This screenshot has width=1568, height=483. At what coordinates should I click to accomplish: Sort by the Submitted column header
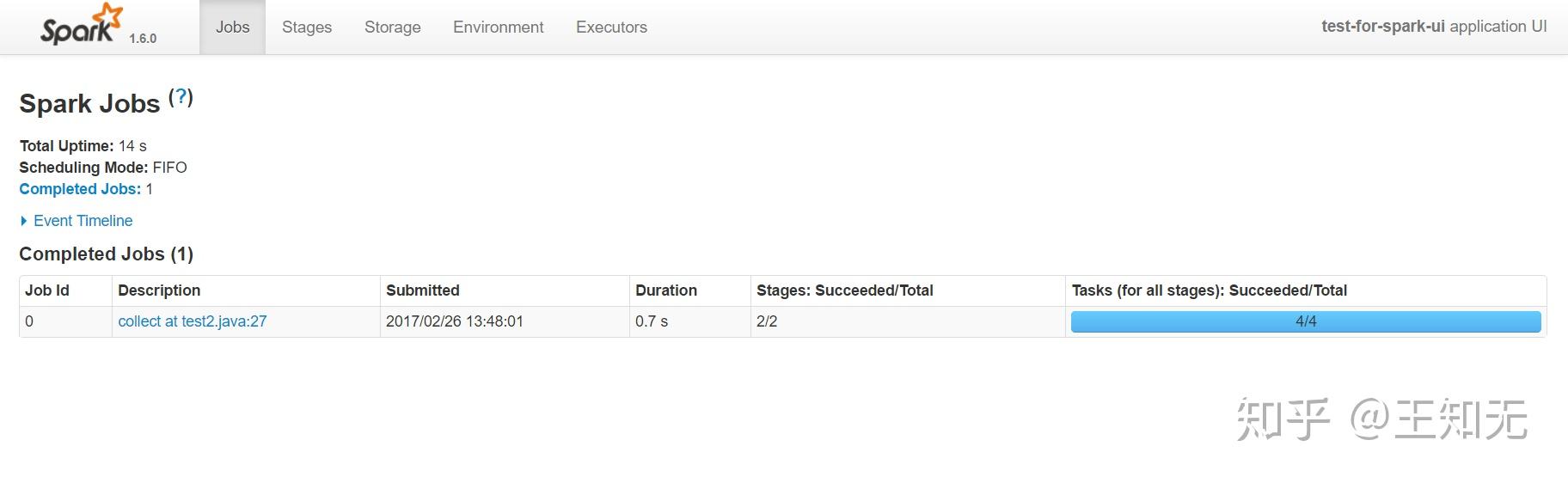422,290
